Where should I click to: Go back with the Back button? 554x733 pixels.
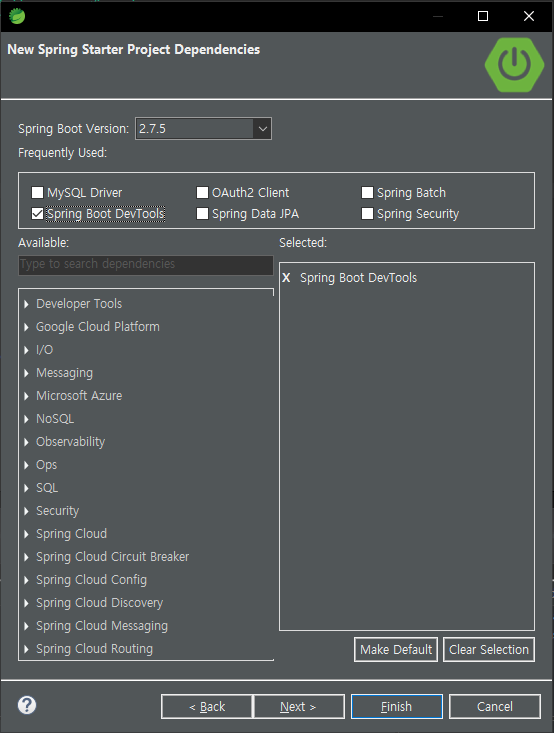[x=207, y=706]
